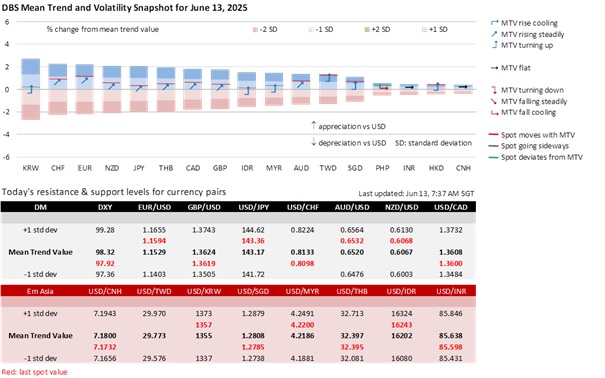Click the USD/KRW column header
Screen dimensions: 605x378
tap(204, 291)
